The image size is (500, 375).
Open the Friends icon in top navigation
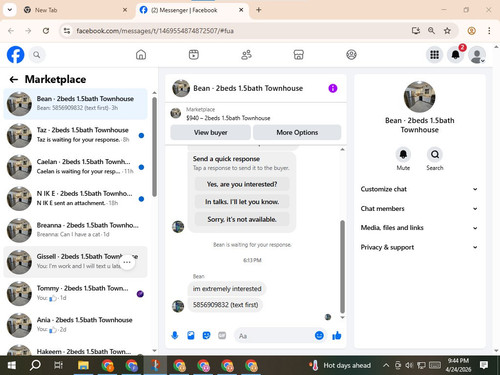point(246,55)
